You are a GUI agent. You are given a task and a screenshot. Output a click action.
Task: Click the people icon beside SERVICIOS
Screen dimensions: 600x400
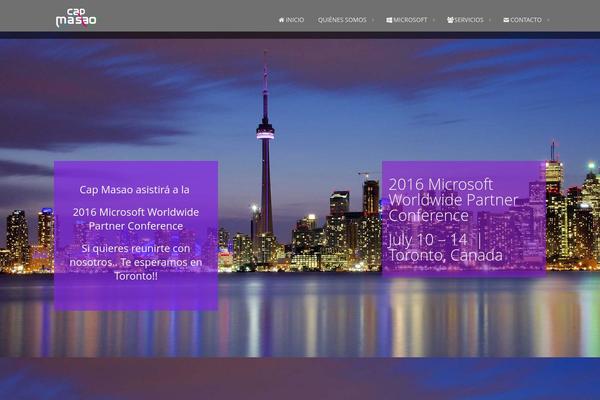[450, 20]
